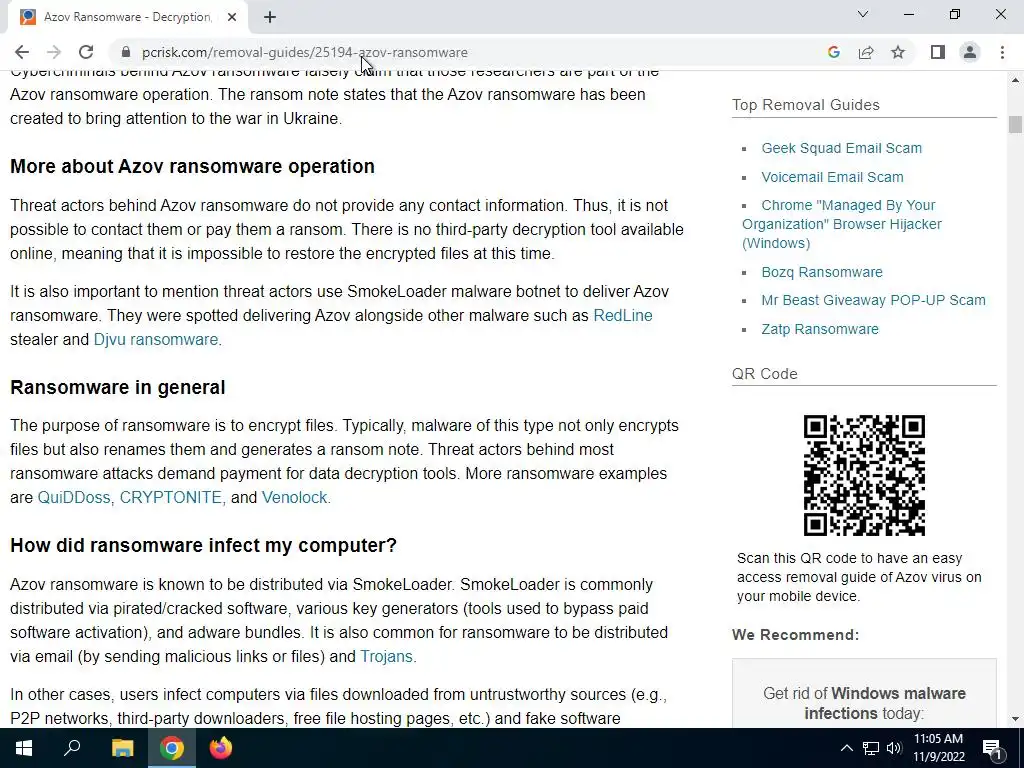Click 'How did ransomware infect my computer?' heading
The width and height of the screenshot is (1024, 768).
(203, 545)
